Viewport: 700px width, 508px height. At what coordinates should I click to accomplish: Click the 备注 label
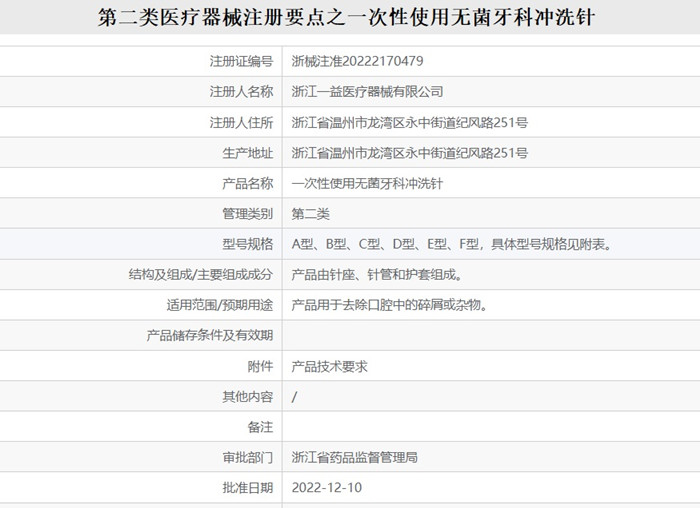click(x=260, y=427)
